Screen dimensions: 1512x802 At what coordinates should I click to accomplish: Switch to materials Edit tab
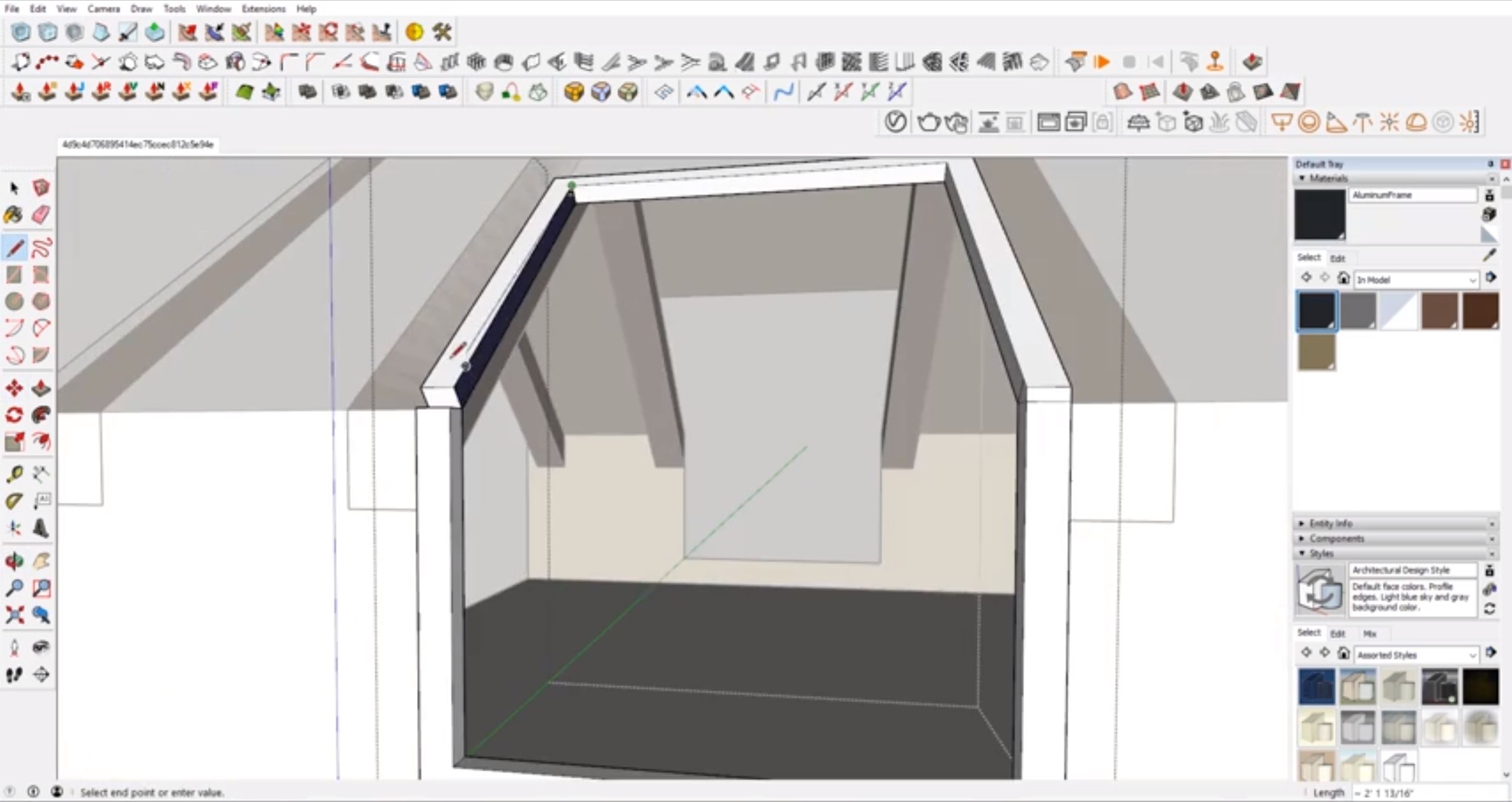click(1338, 258)
